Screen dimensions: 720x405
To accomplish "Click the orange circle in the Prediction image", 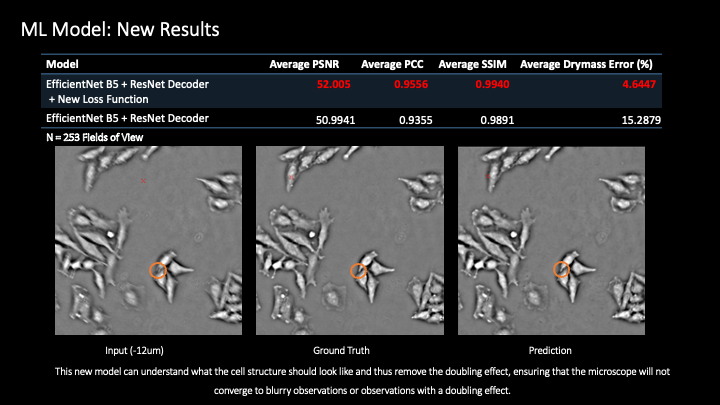I will tap(562, 268).
